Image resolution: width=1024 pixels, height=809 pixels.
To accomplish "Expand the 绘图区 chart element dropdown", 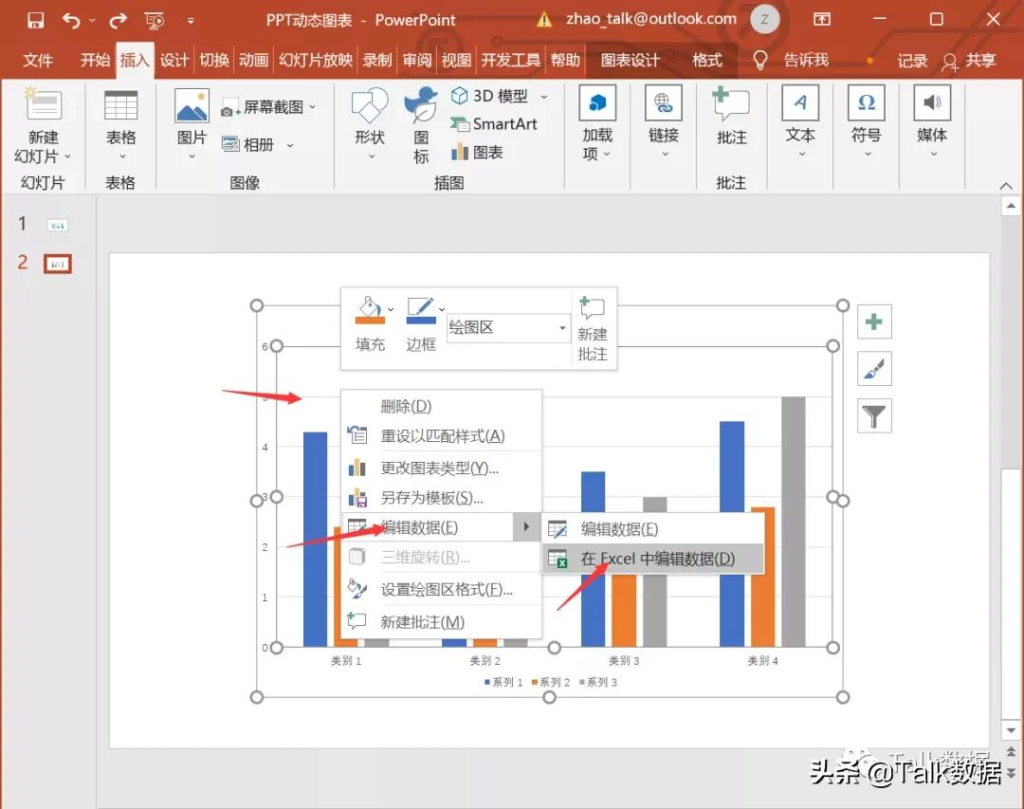I will [x=562, y=328].
